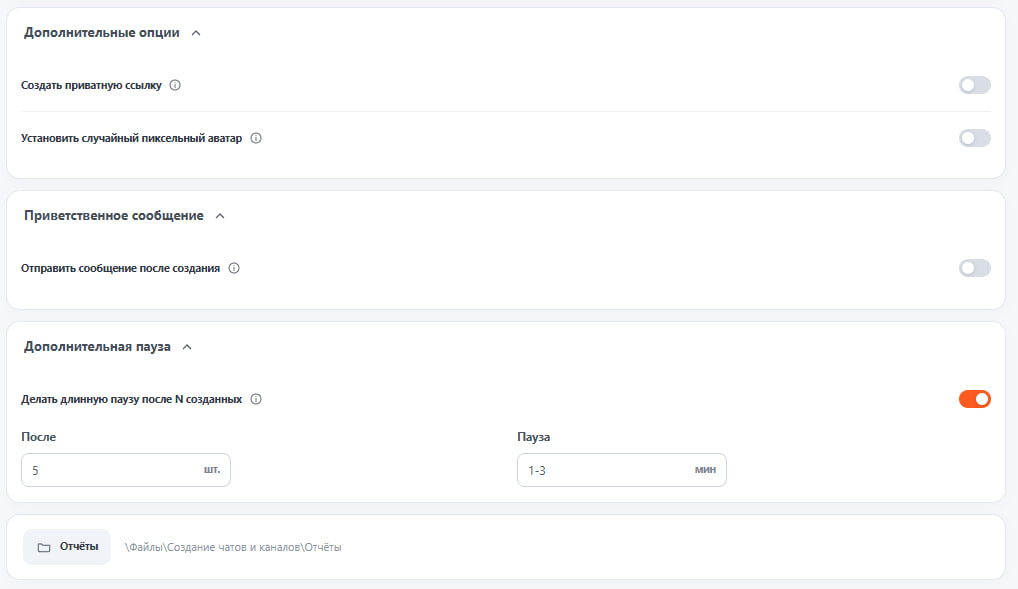Open the Отчёты reports button

67,547
